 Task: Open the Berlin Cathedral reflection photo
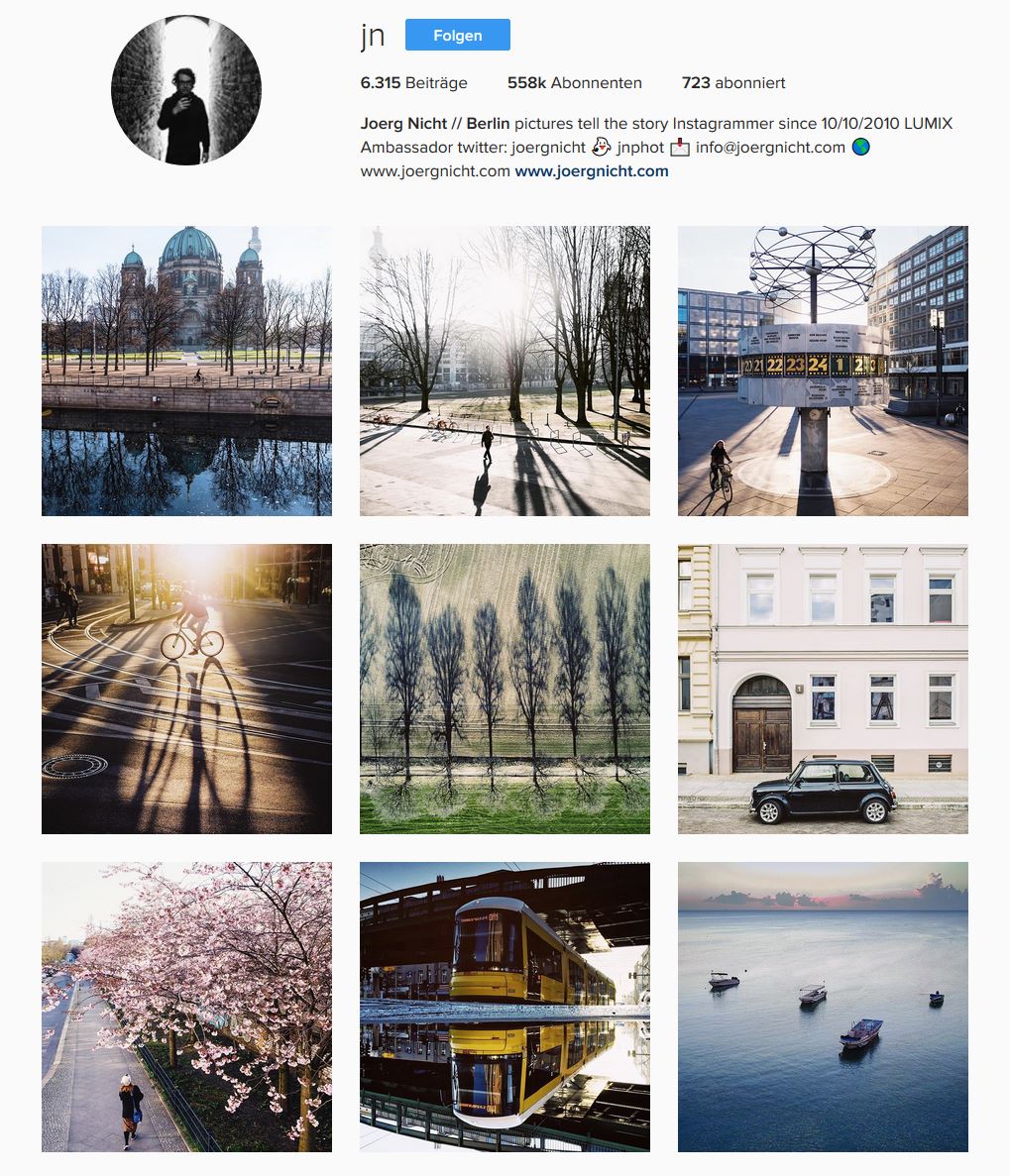click(186, 371)
